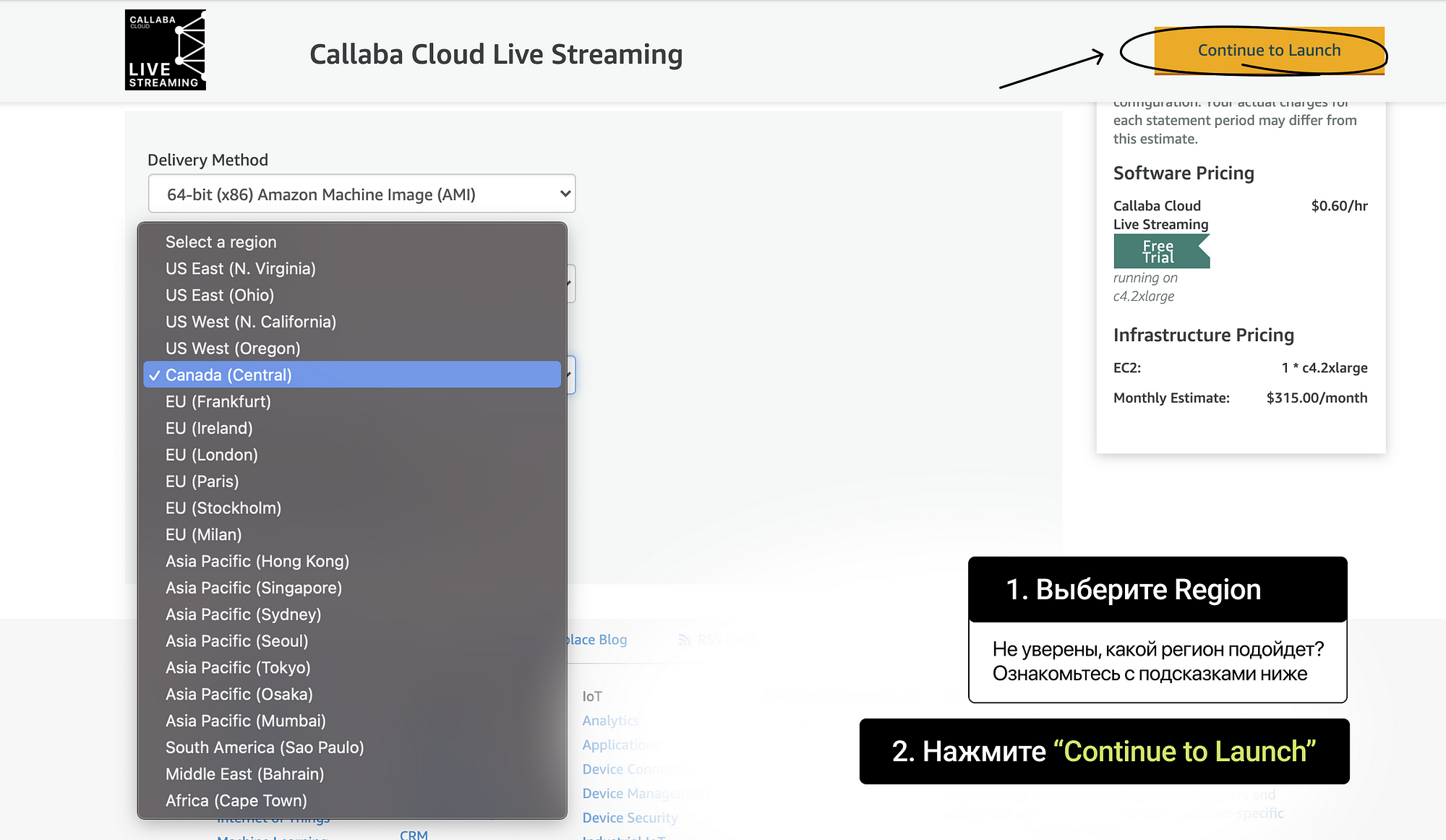This screenshot has height=840, width=1446.
Task: Click the Continue to Launch button
Action: [x=1269, y=51]
